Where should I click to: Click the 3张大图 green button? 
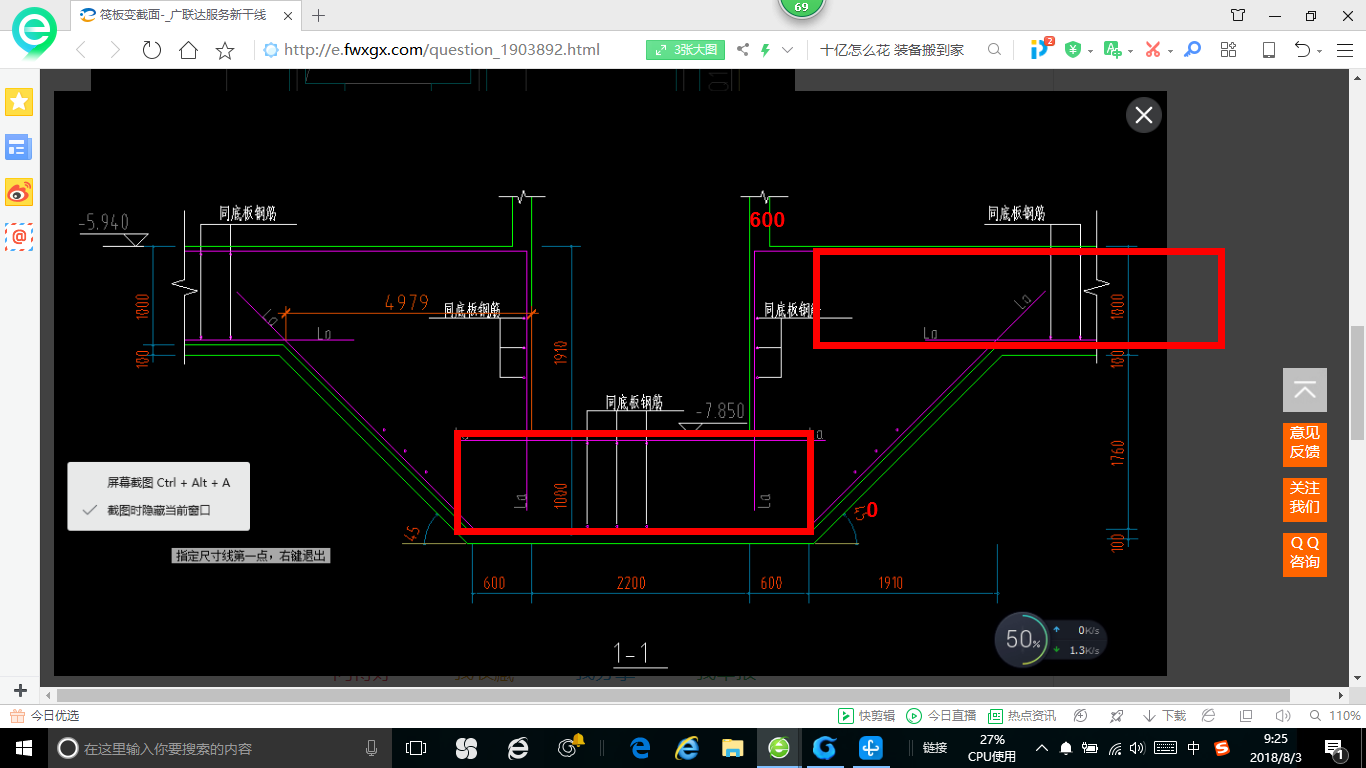click(x=685, y=49)
